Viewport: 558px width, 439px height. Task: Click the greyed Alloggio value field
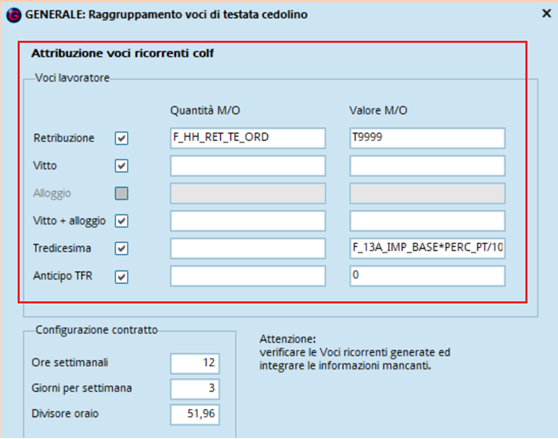[427, 193]
